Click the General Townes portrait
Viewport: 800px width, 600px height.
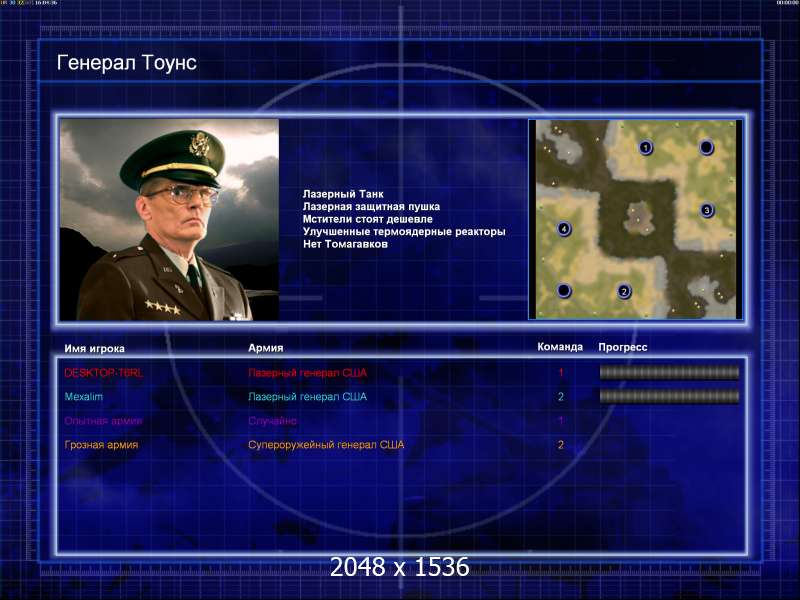169,219
